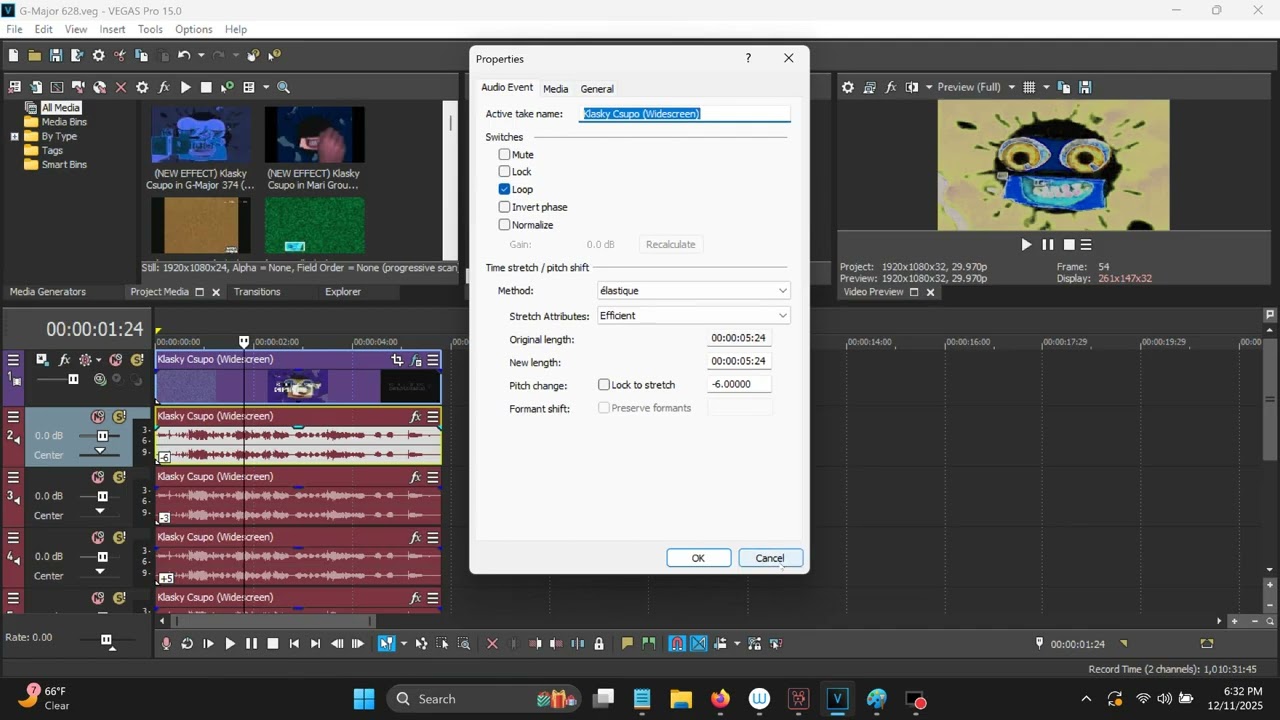Mute audio track 3
The image size is (1280, 720).
coord(98,477)
